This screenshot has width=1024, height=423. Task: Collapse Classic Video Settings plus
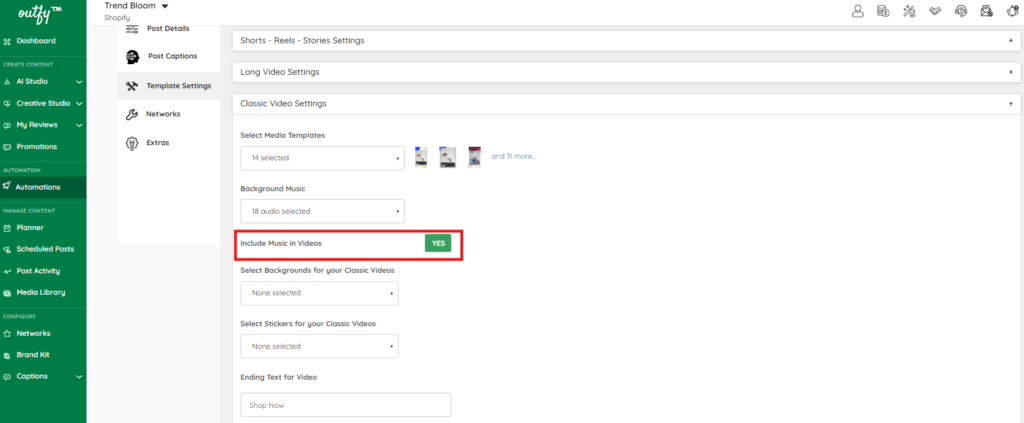[x=1010, y=104]
